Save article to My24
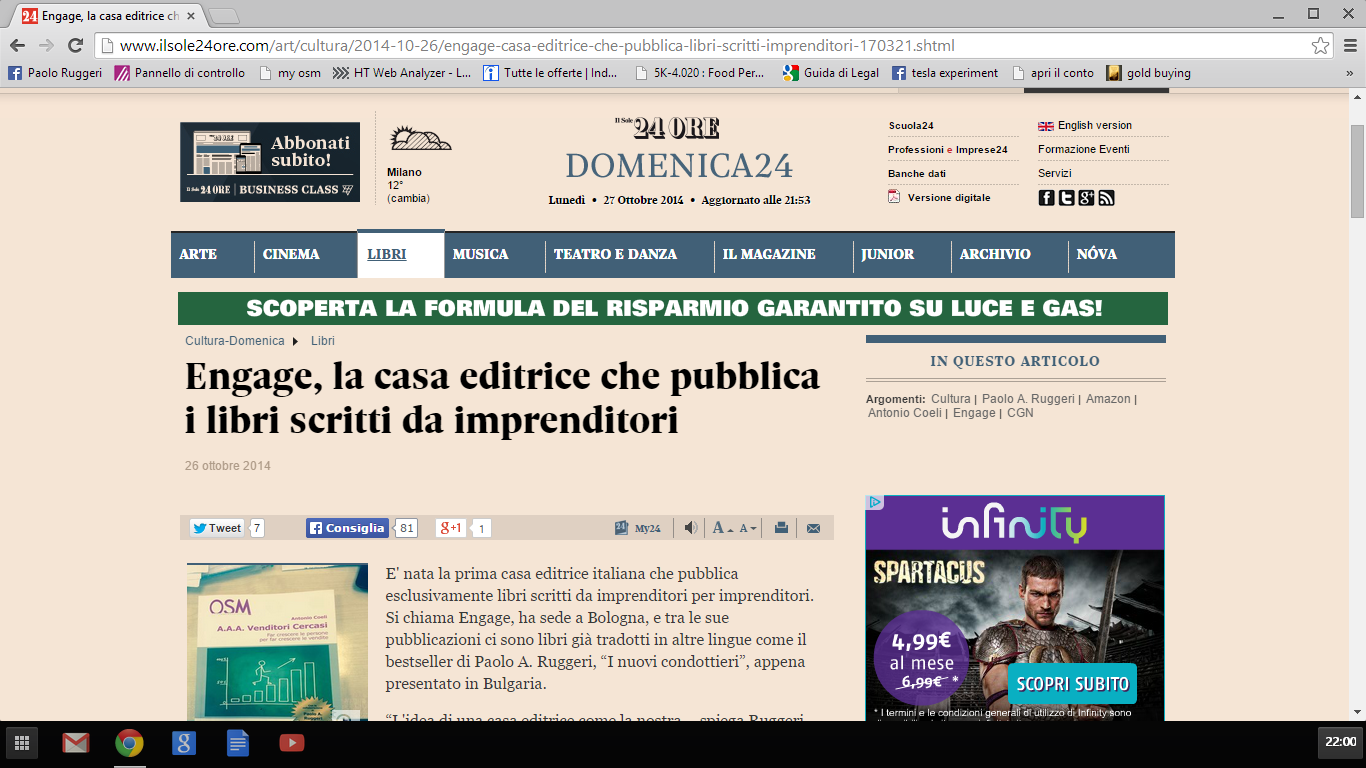This screenshot has width=1366, height=768. 638,528
